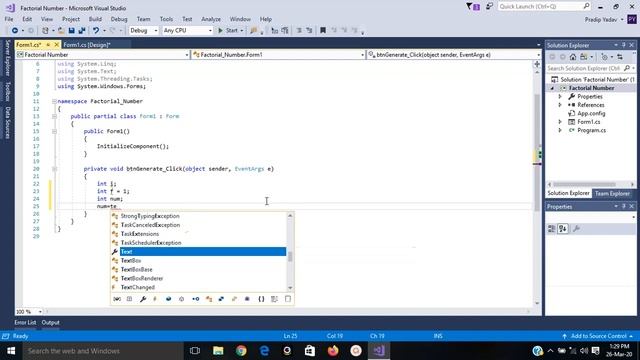Click the Categorized icon in Properties panel

(551, 229)
